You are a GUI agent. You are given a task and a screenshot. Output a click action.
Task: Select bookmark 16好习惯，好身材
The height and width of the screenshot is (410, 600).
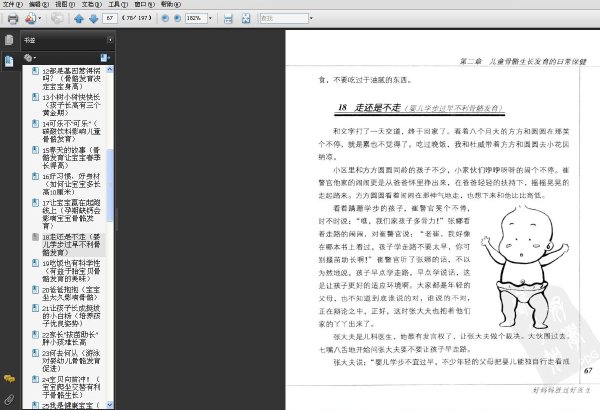[x=71, y=184]
